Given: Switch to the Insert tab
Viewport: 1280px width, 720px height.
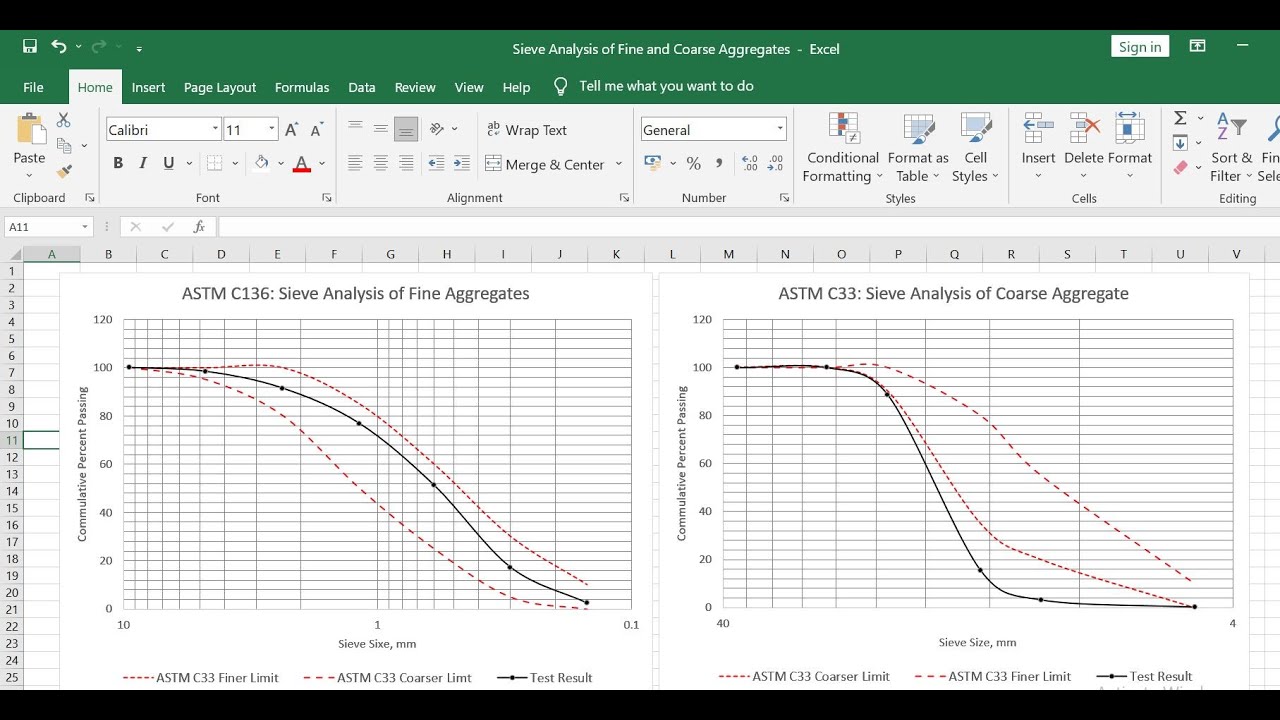Looking at the screenshot, I should click(x=148, y=87).
